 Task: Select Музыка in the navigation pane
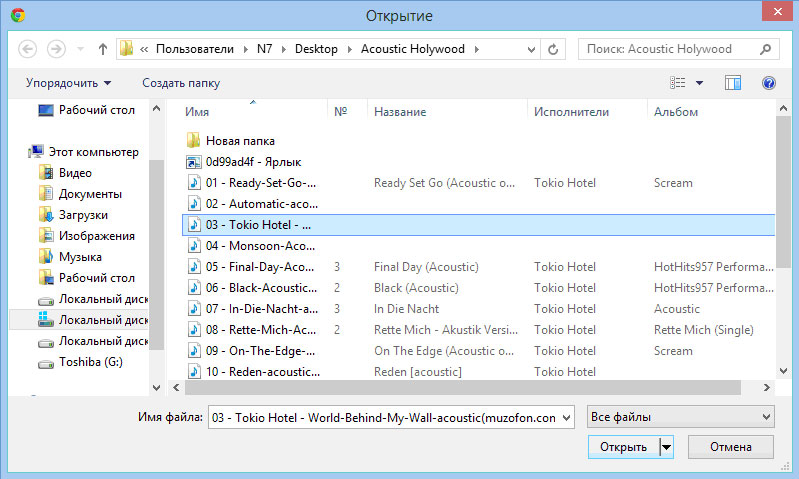[x=80, y=257]
